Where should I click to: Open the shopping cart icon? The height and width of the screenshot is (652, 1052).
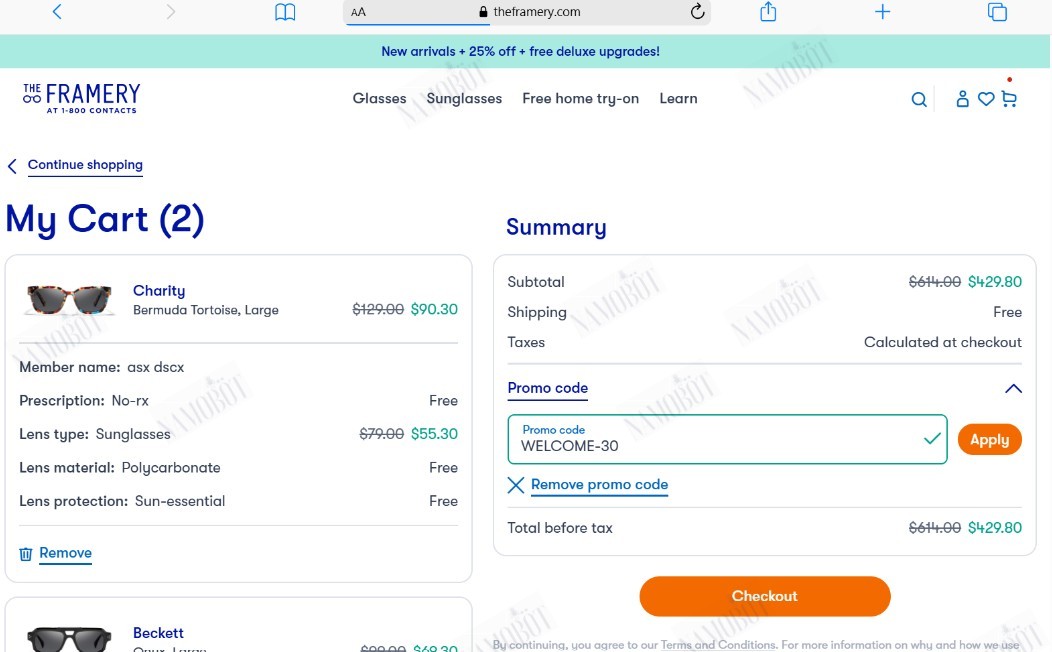pyautogui.click(x=1009, y=99)
